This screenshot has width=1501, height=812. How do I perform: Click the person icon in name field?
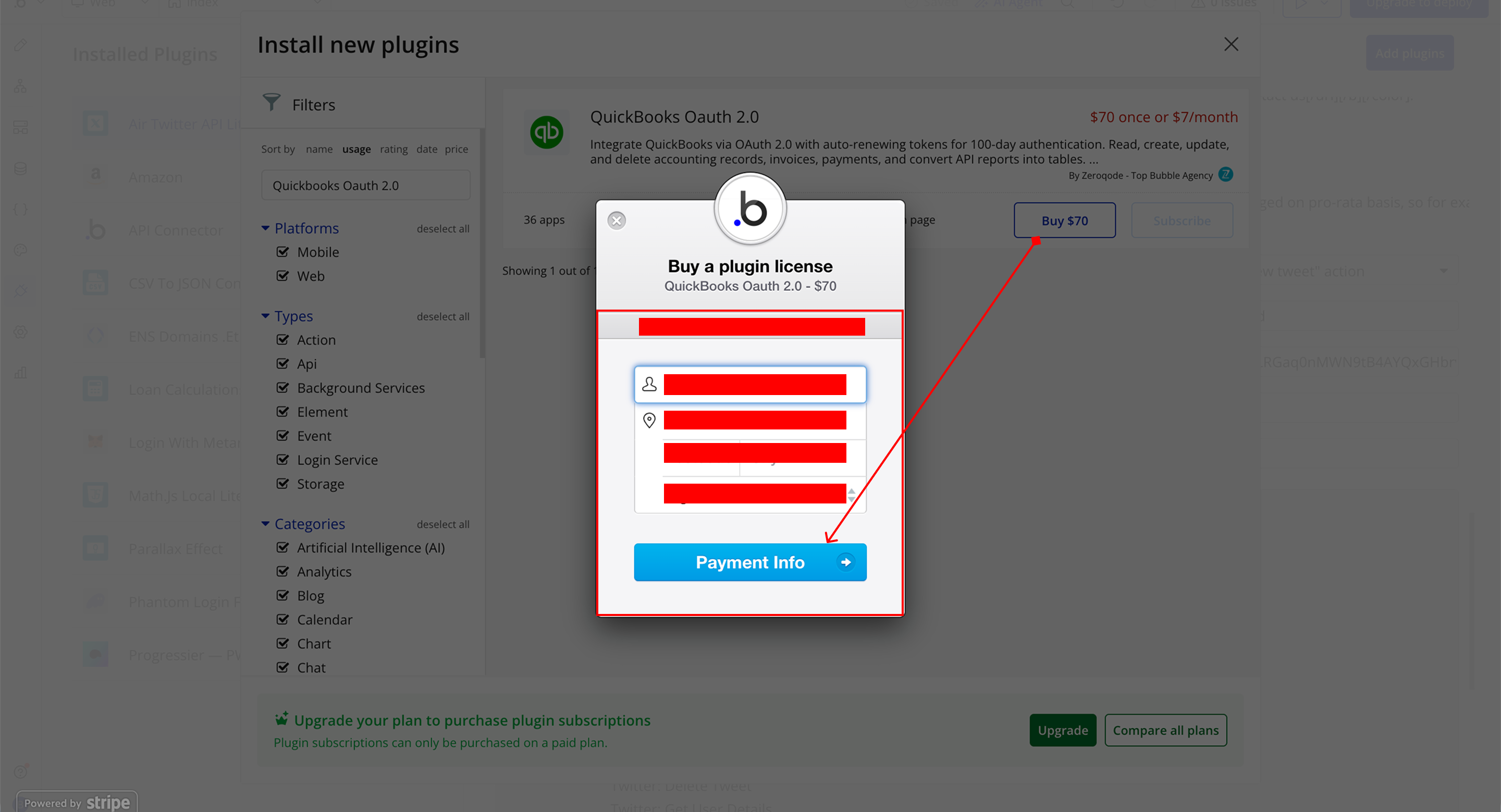click(649, 385)
